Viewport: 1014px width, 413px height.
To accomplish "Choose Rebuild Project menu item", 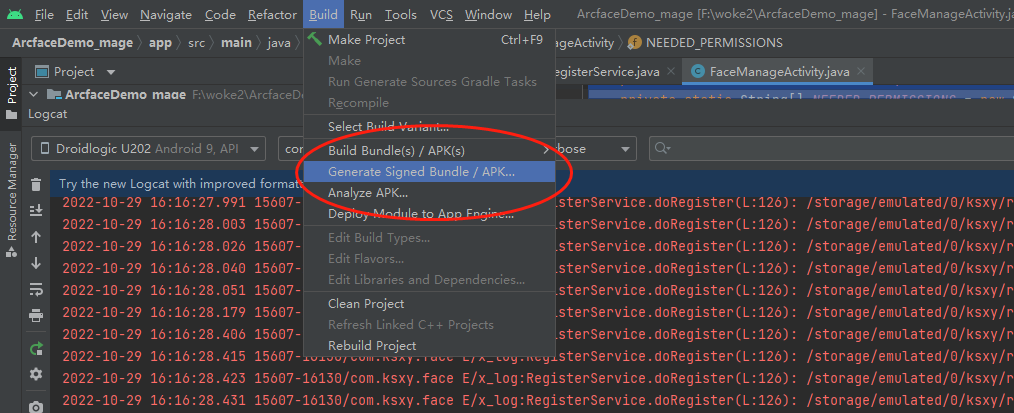I will 429,346.
